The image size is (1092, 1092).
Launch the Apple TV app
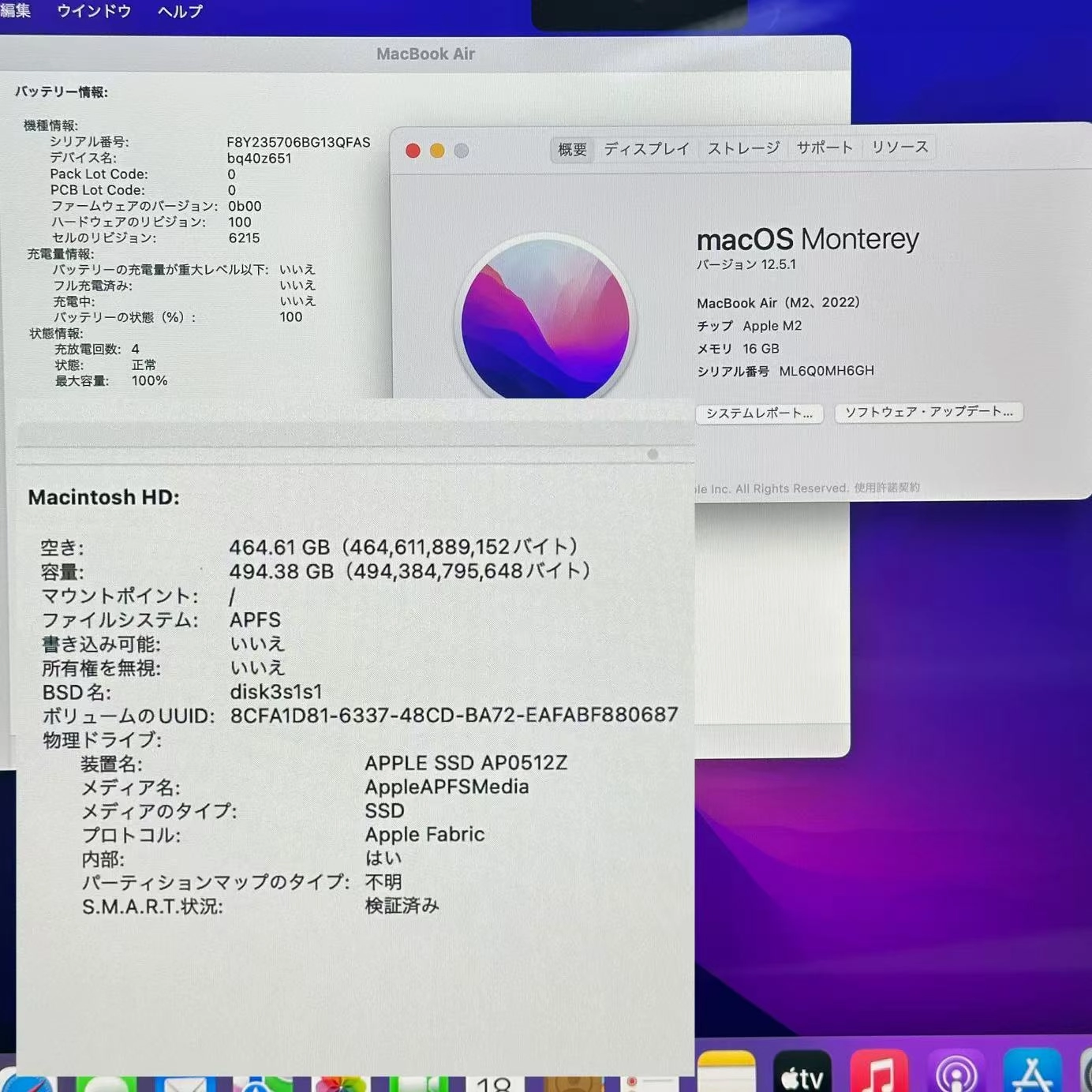tap(801, 1075)
